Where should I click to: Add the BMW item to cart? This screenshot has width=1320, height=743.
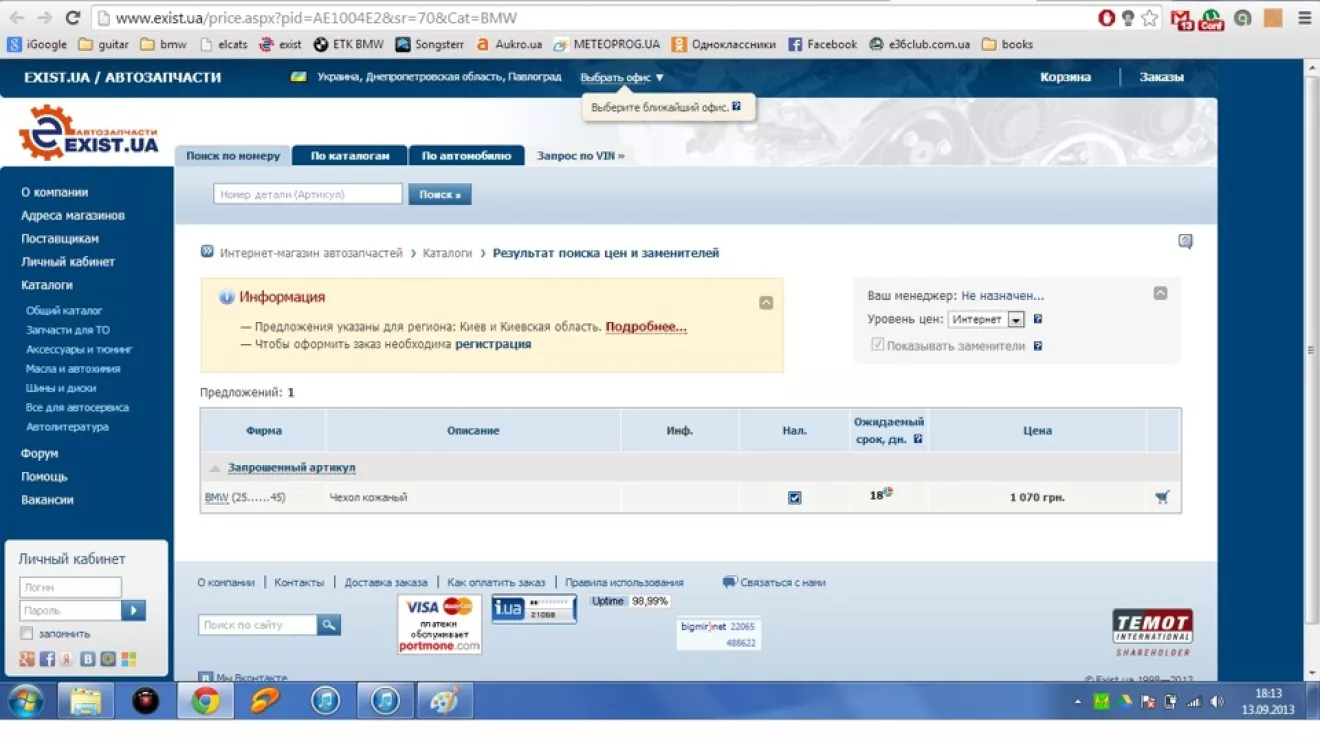(1162, 497)
